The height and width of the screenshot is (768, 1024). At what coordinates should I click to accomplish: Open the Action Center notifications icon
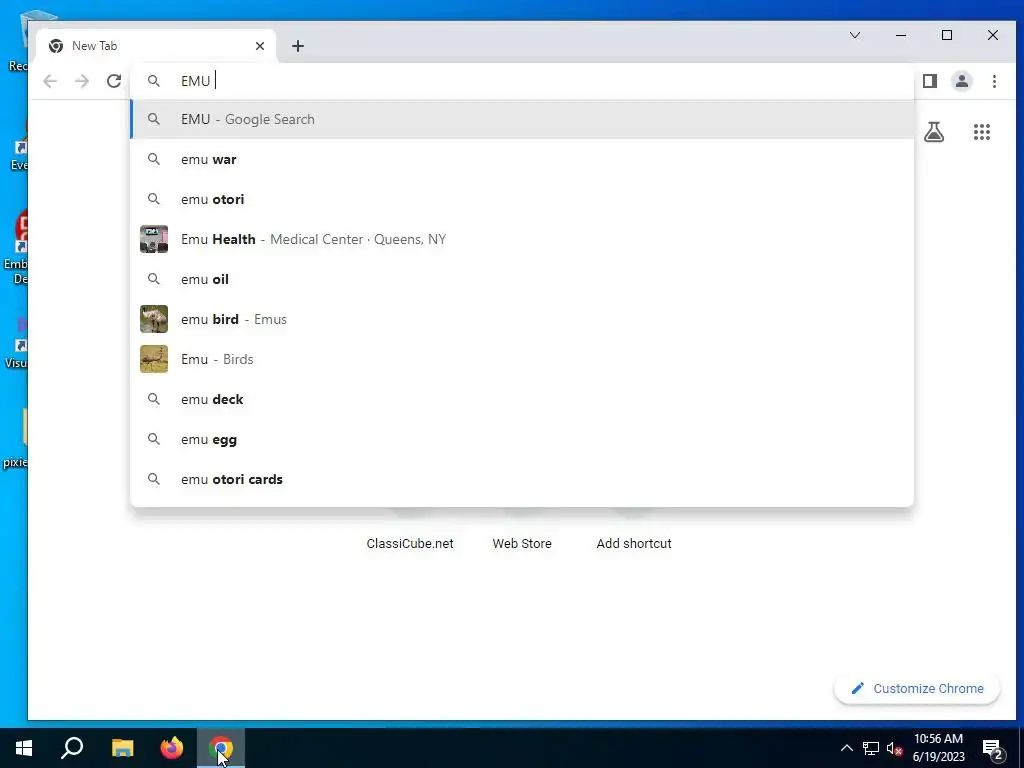(x=993, y=749)
